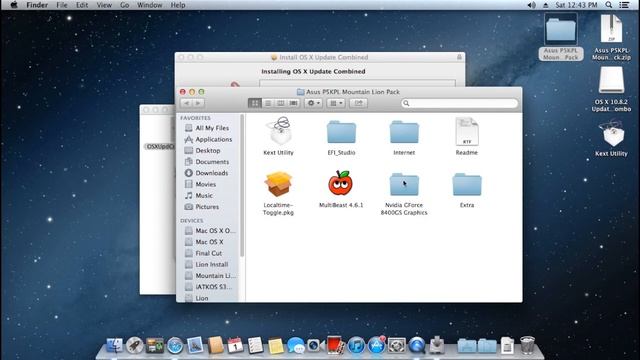
Task: Open Safari from the Dock
Action: pos(175,345)
